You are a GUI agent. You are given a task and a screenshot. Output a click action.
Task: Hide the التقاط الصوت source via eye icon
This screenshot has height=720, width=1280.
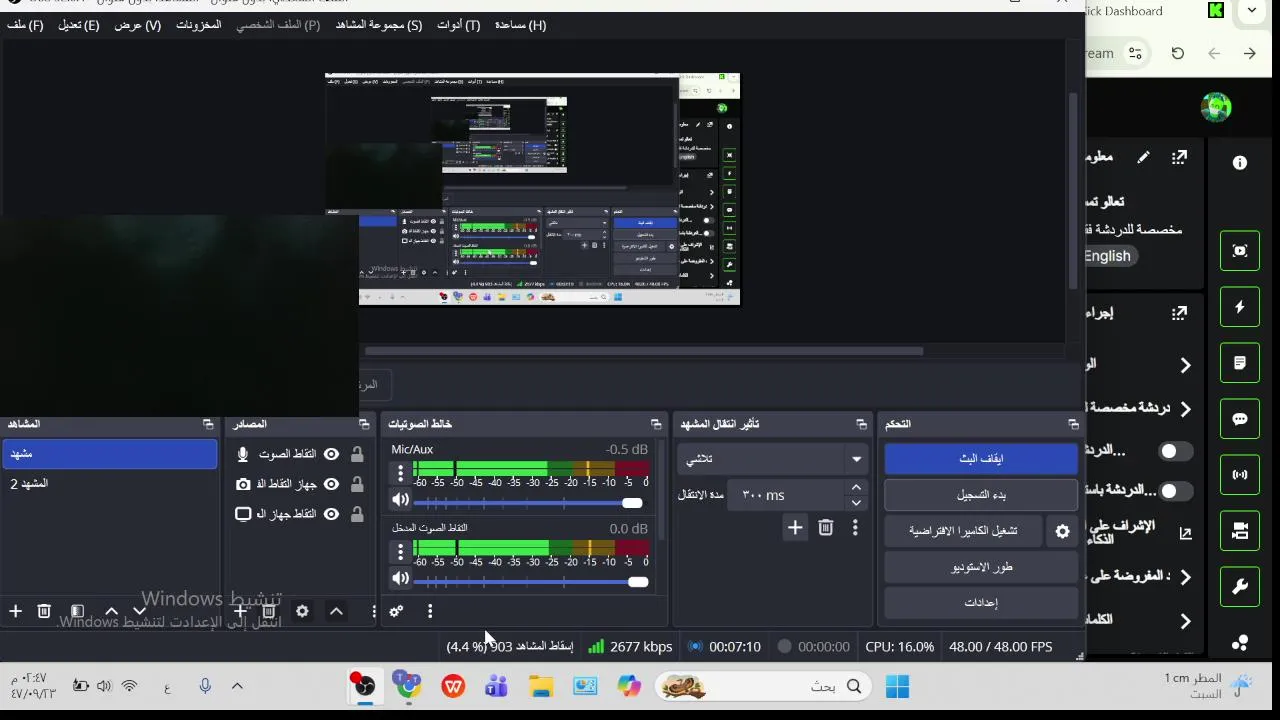pyautogui.click(x=331, y=454)
